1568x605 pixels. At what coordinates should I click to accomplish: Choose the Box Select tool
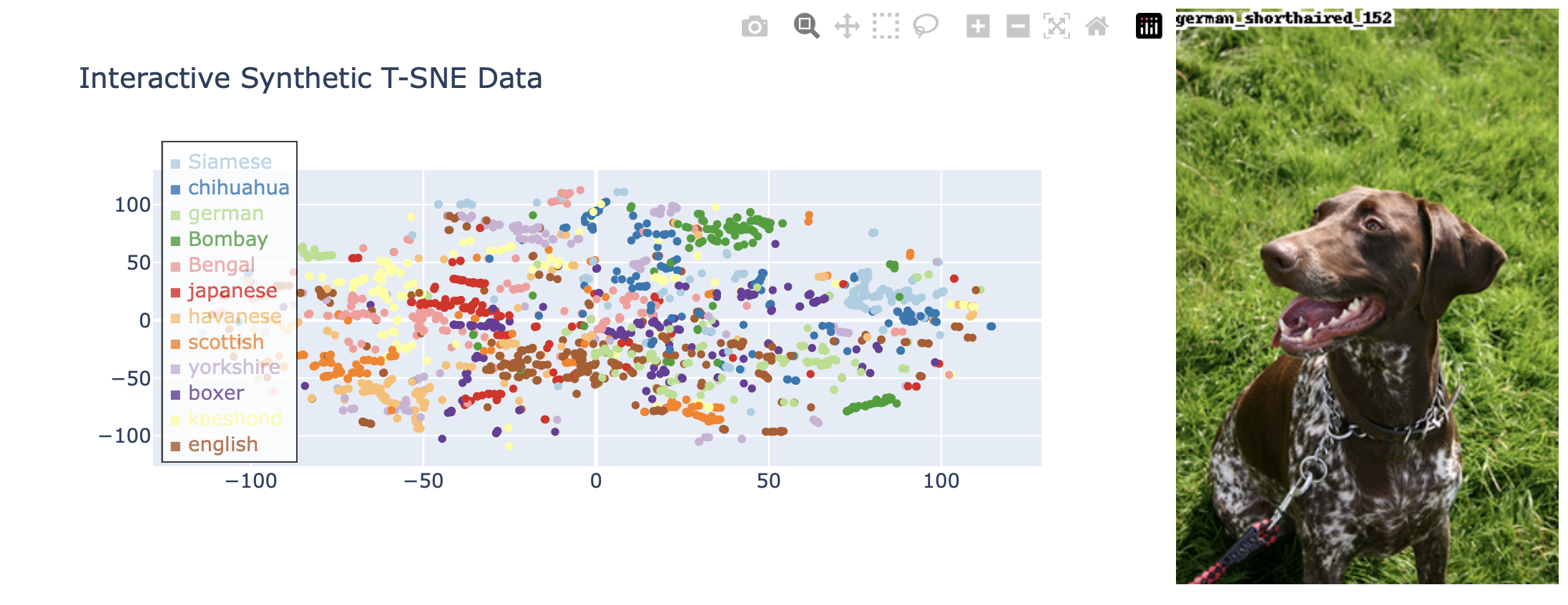pos(886,26)
